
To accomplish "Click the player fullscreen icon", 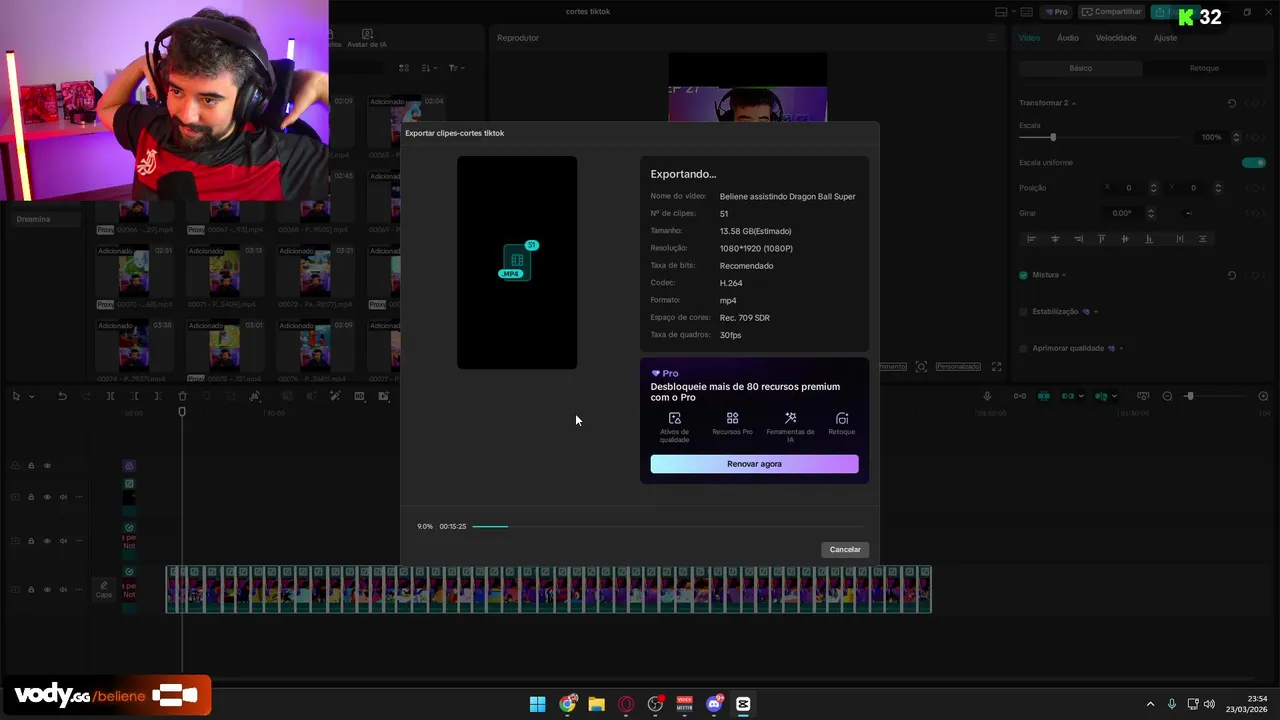I will click(996, 367).
